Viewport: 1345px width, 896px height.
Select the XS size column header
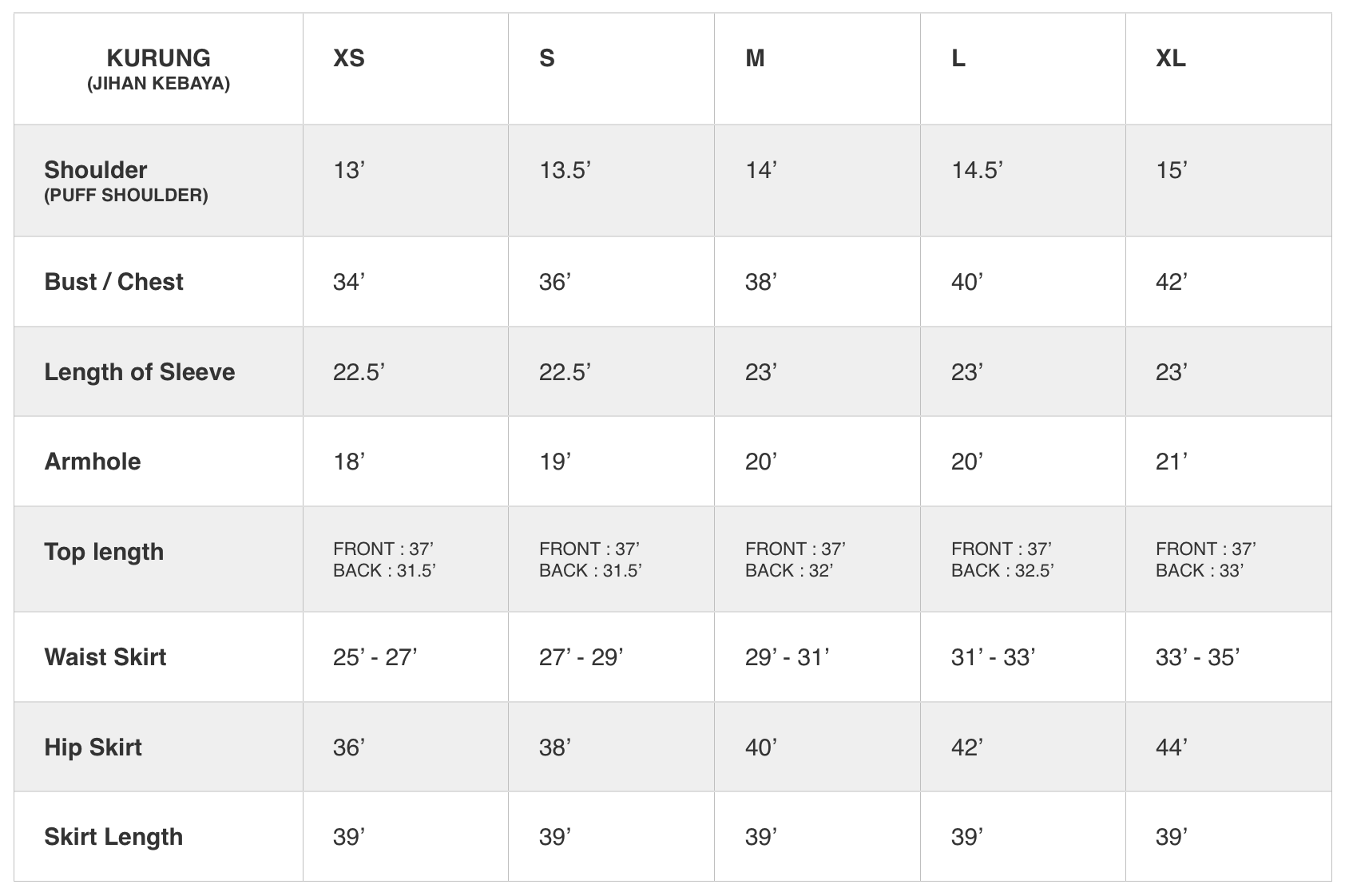tap(349, 58)
